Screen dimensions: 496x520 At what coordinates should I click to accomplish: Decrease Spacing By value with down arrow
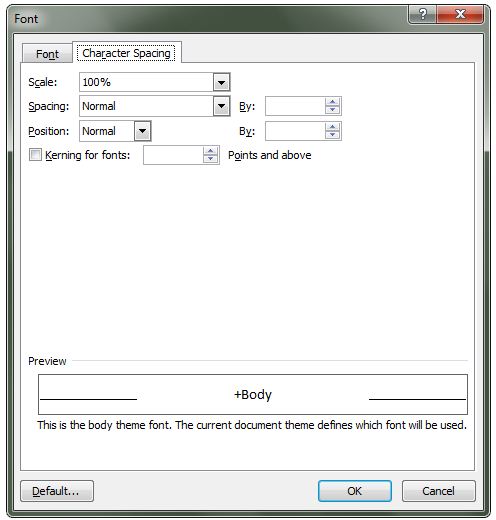[x=332, y=110]
